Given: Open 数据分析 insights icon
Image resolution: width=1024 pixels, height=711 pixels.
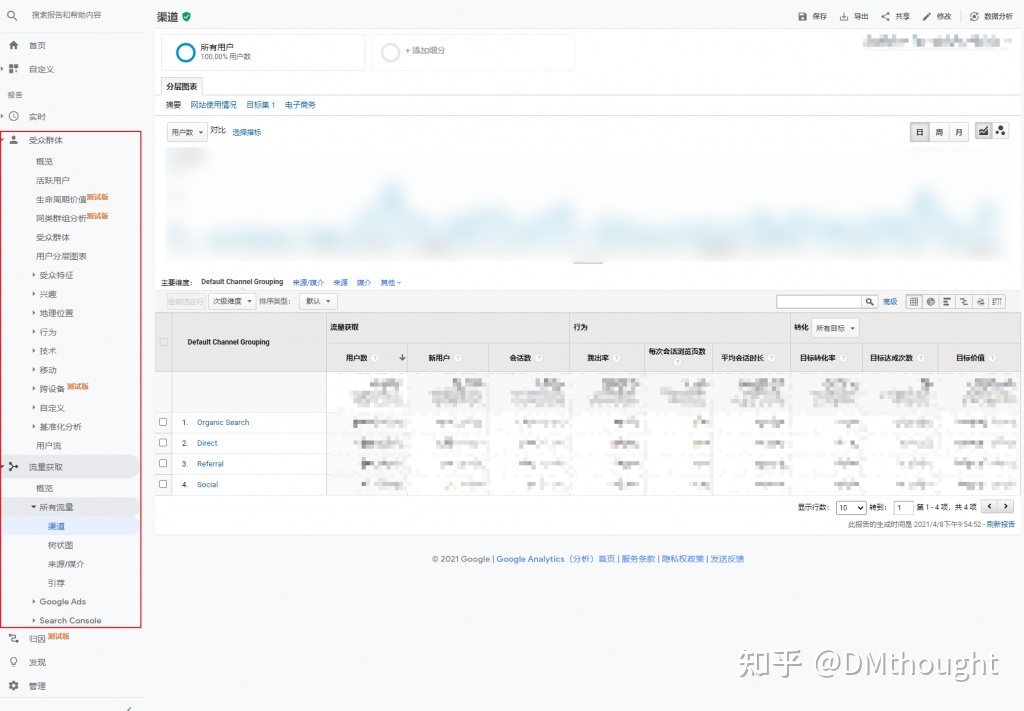Looking at the screenshot, I should tap(974, 16).
